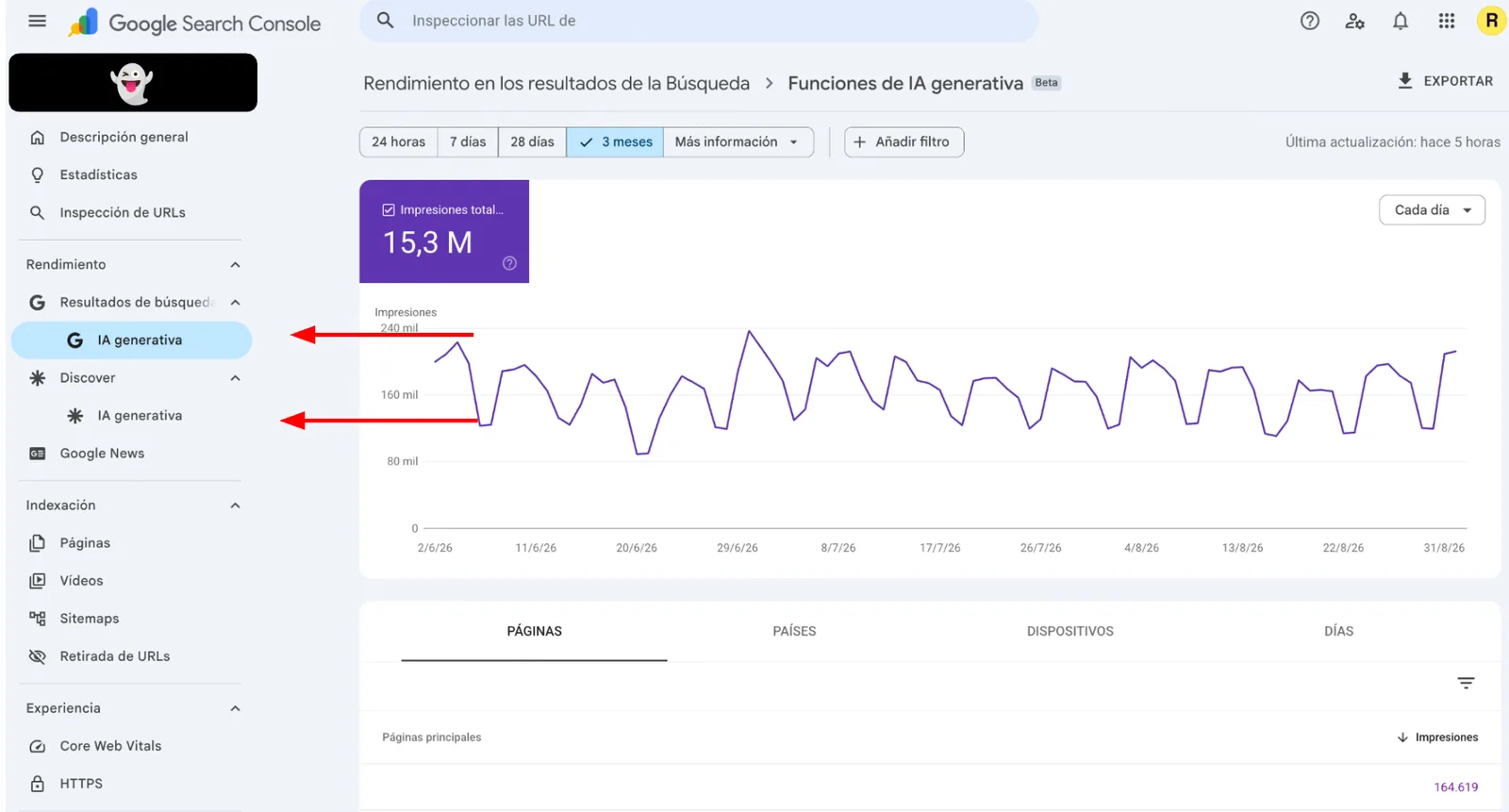Click the help icon on impressions card
The height and width of the screenshot is (812, 1509).
coord(509,263)
